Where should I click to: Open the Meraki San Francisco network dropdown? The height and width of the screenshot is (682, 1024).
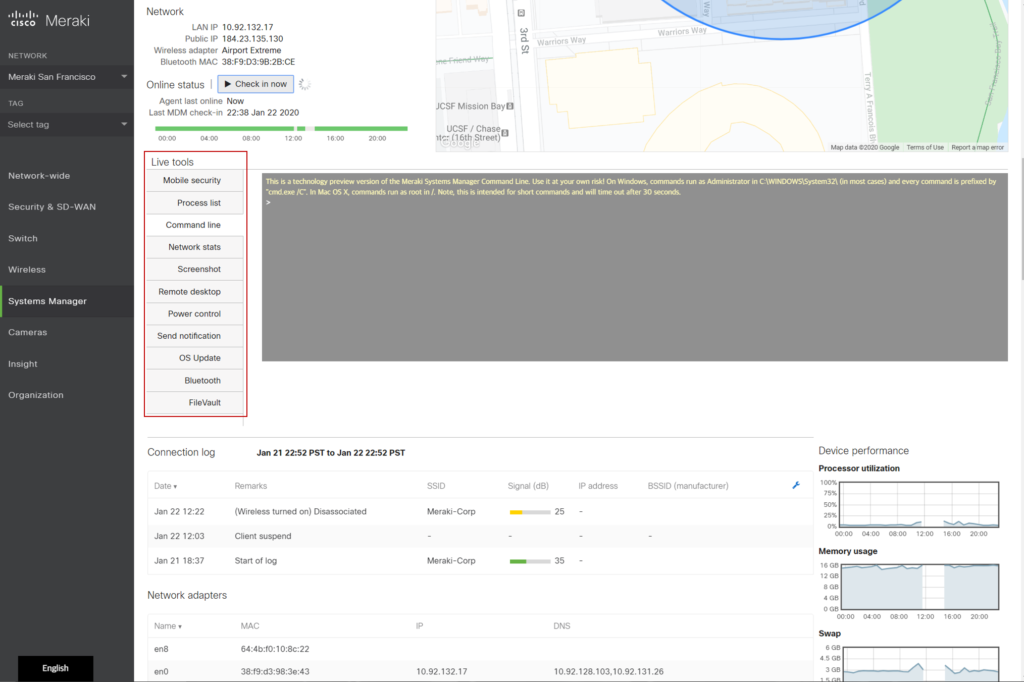pos(67,76)
